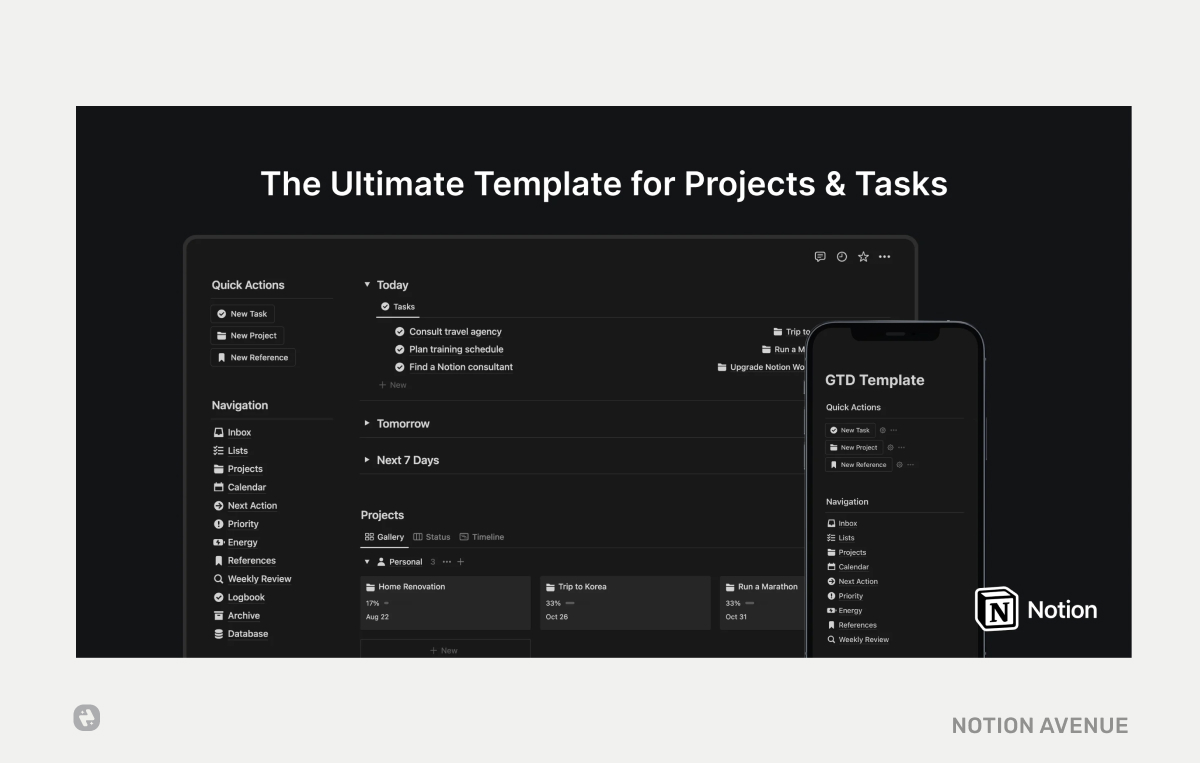Toggle completion on Plan training schedule
This screenshot has height=763, width=1200.
coord(399,349)
